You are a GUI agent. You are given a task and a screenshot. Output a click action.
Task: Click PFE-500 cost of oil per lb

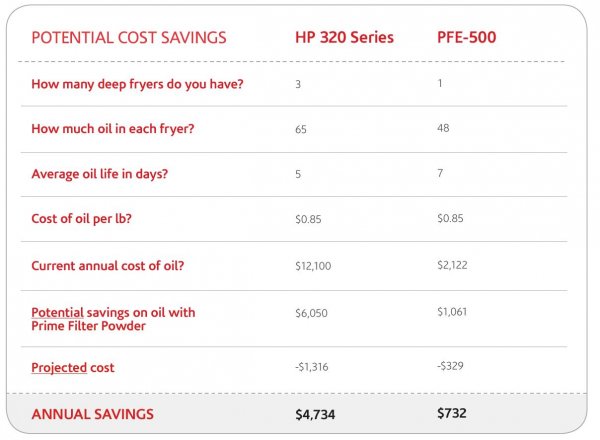coord(451,220)
